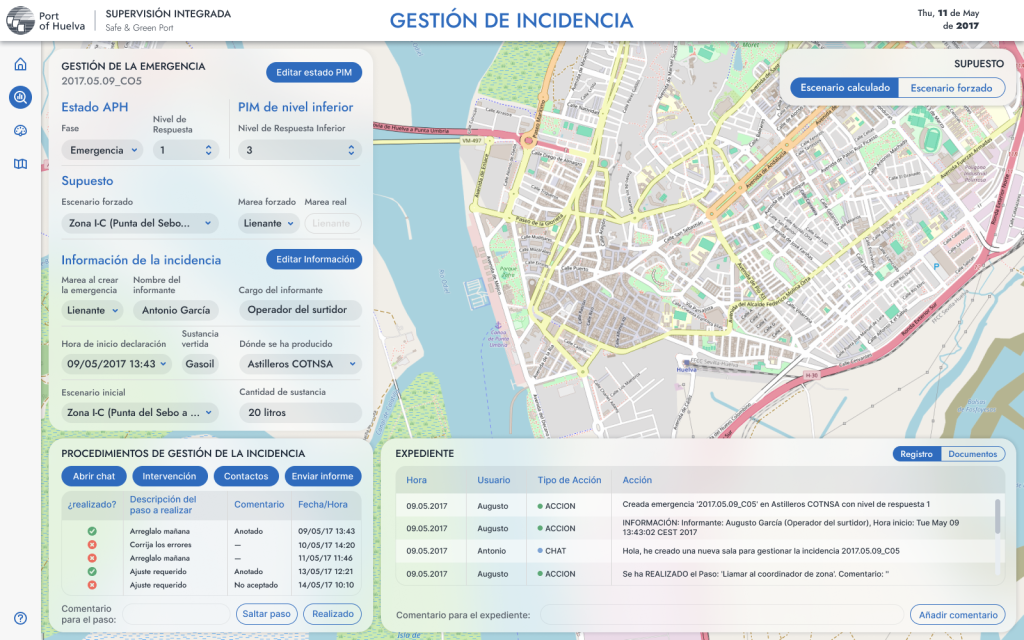Go to Home in the left sidebar

click(x=20, y=65)
